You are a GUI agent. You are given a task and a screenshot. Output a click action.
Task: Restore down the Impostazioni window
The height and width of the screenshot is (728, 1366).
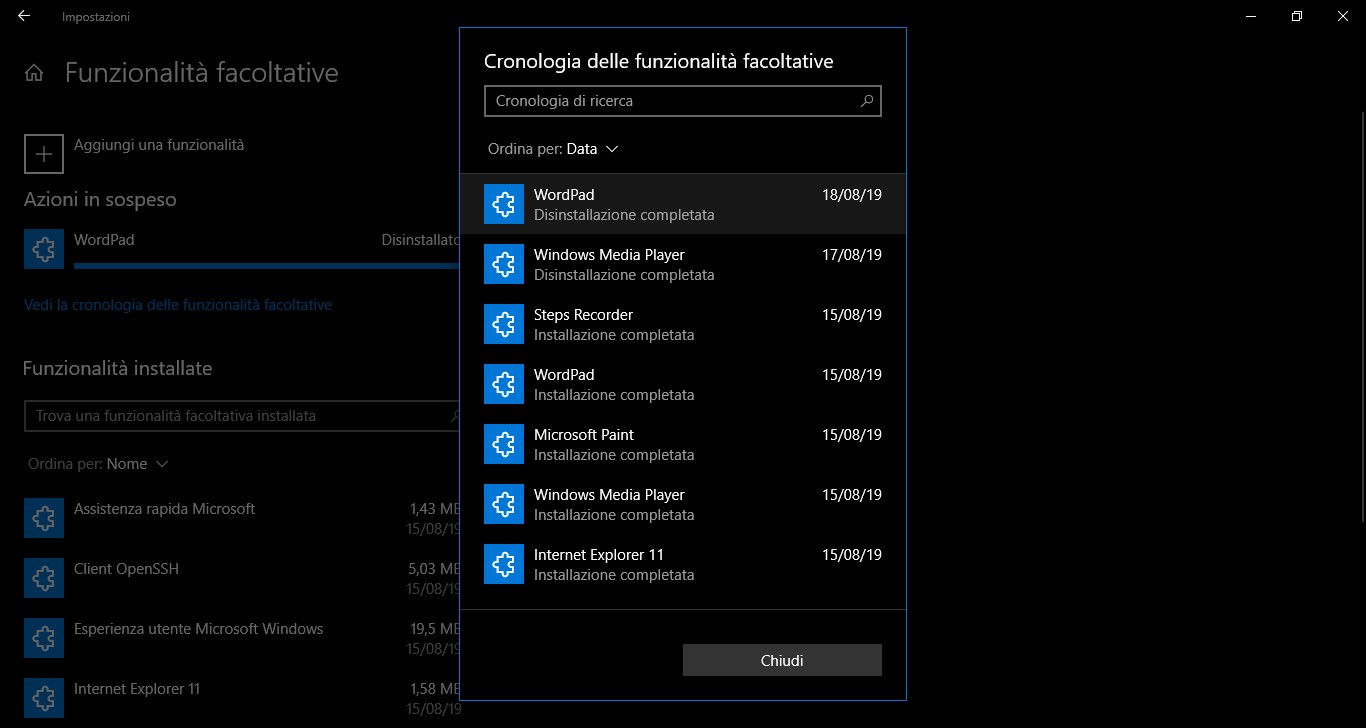pos(1297,16)
